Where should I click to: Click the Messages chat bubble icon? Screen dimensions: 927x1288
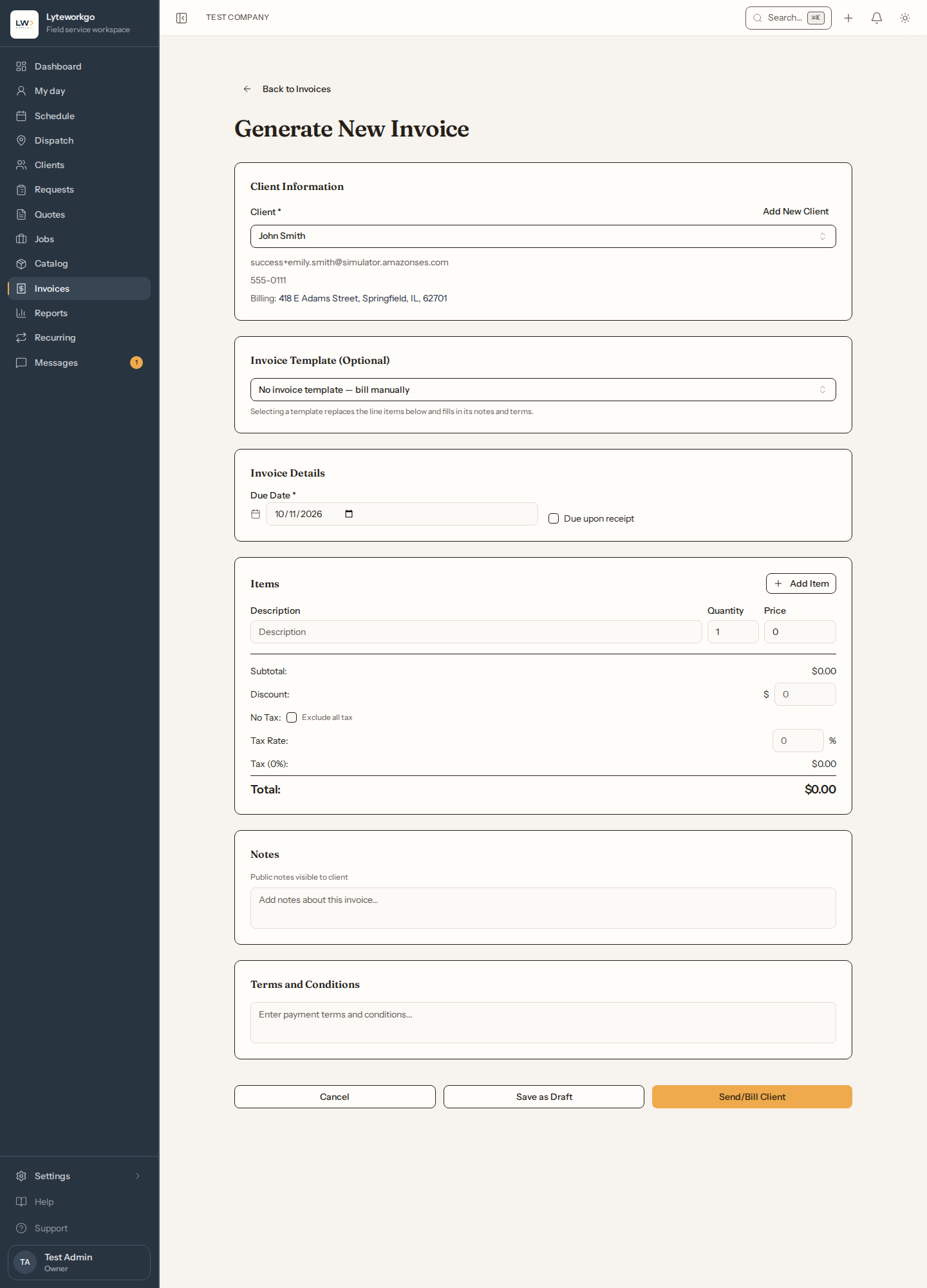(21, 363)
